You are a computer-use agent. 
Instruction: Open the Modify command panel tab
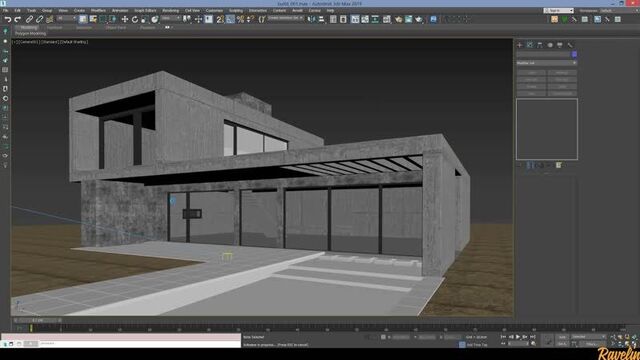coord(530,45)
